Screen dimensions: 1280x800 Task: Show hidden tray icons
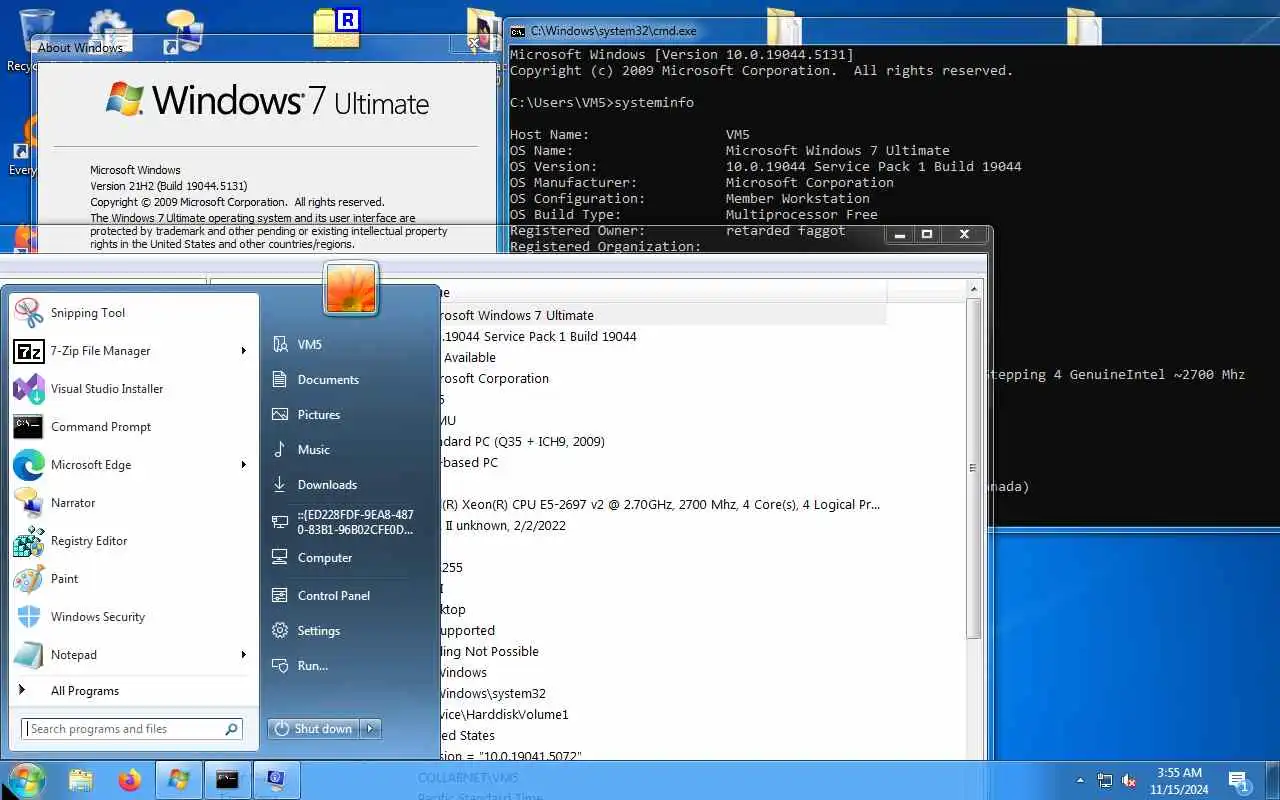click(1080, 780)
